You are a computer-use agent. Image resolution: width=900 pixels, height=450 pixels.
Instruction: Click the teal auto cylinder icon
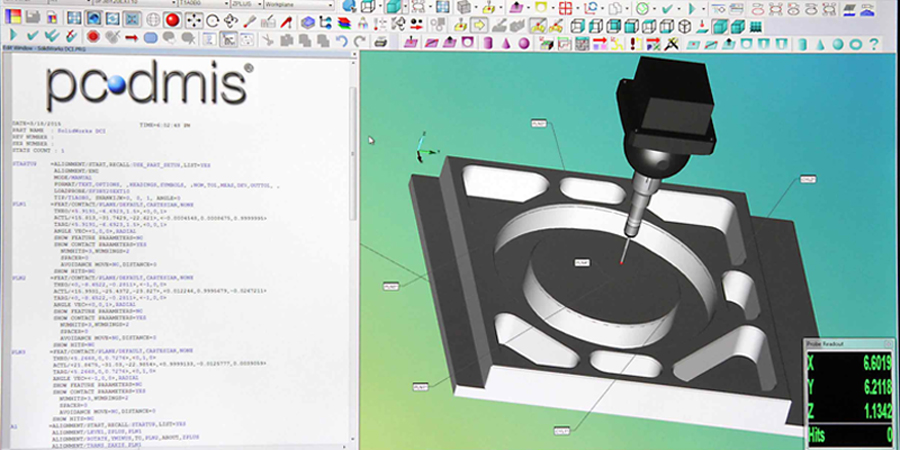(x=802, y=44)
